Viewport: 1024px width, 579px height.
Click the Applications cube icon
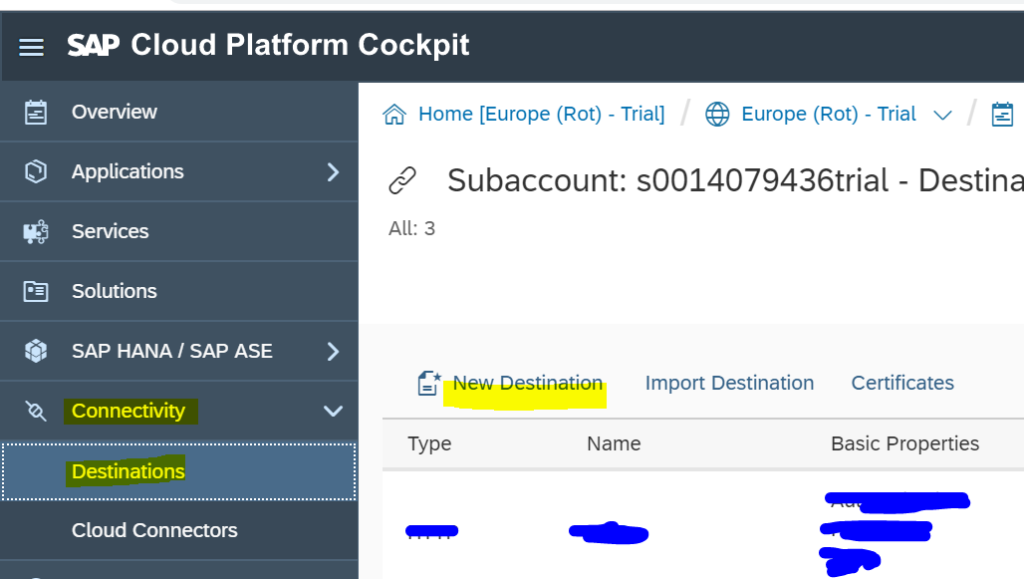click(36, 172)
